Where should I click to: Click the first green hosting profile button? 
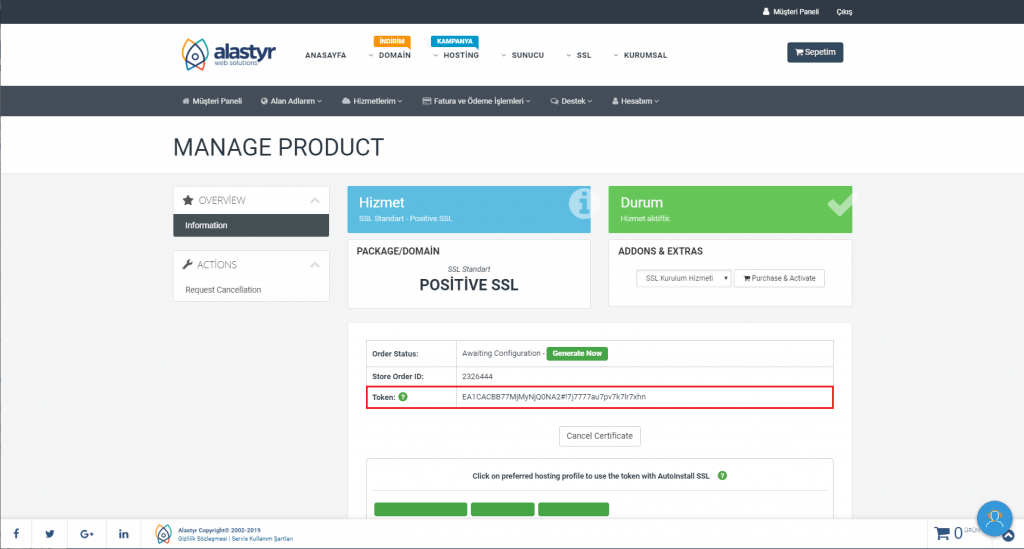421,509
